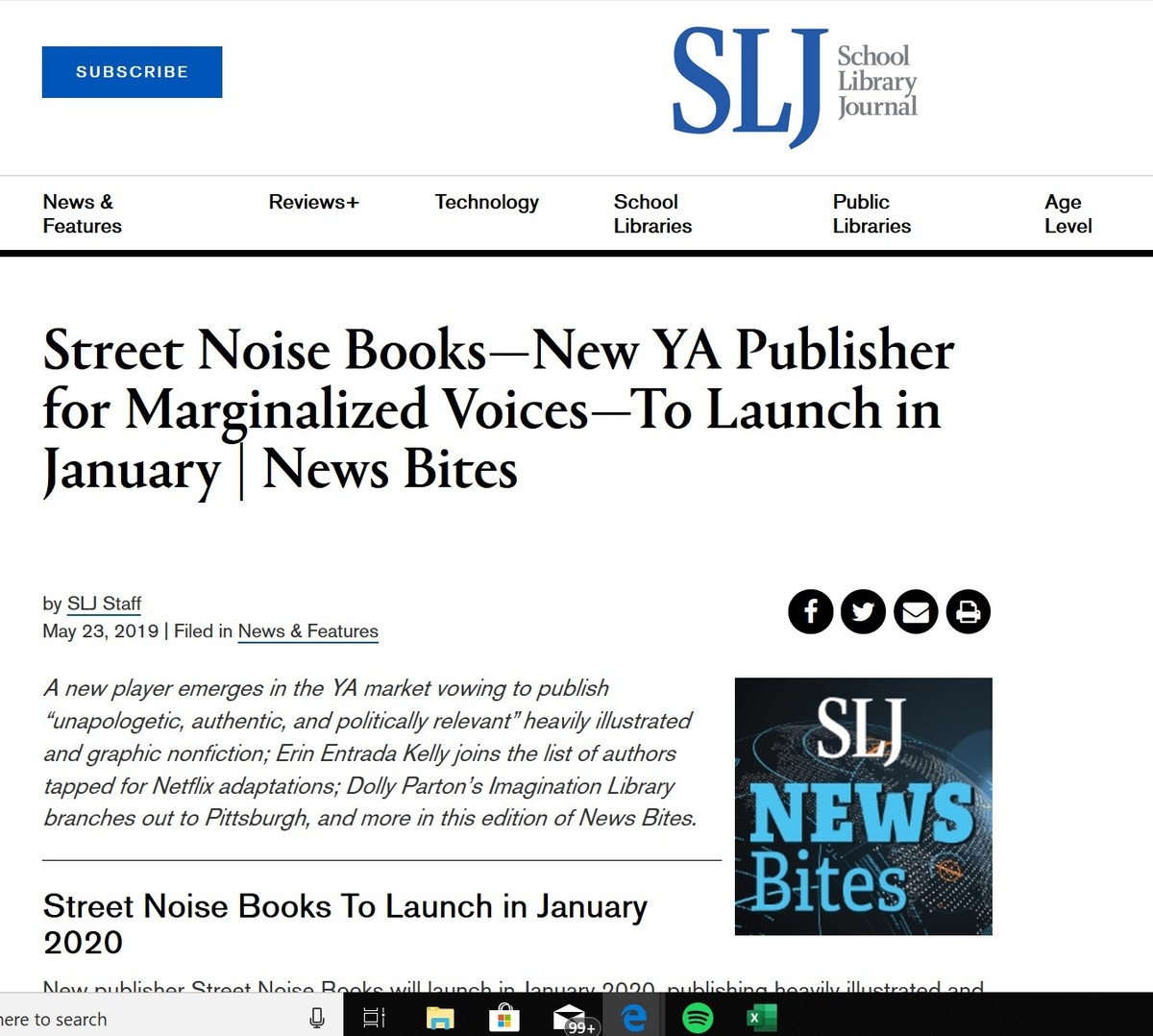Open Spotify from the taskbar
The image size is (1153, 1036).
coord(698,1017)
